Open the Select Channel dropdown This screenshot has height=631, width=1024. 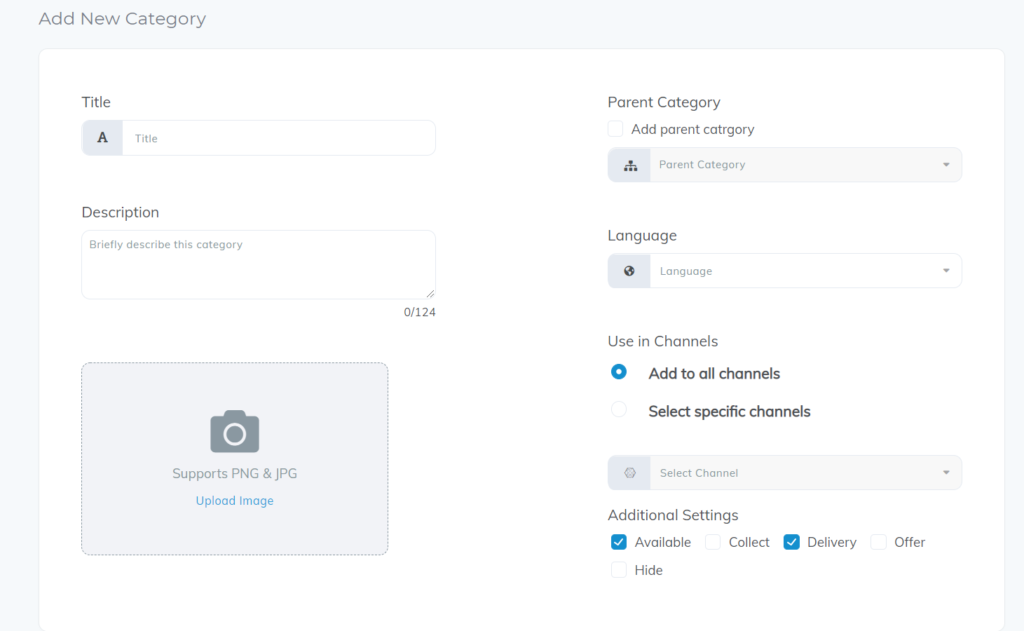click(x=784, y=472)
